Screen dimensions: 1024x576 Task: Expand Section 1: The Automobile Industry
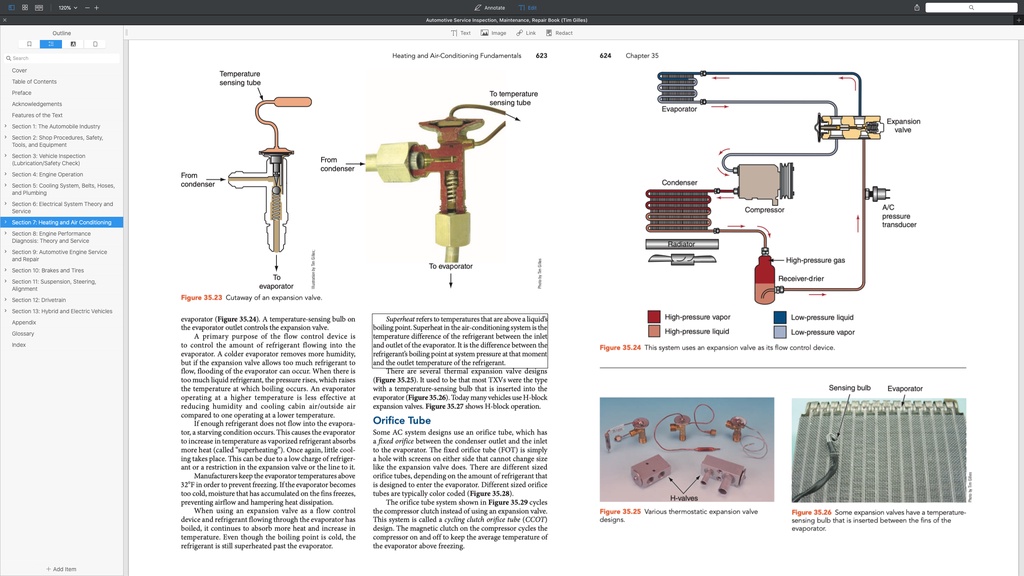click(6, 126)
